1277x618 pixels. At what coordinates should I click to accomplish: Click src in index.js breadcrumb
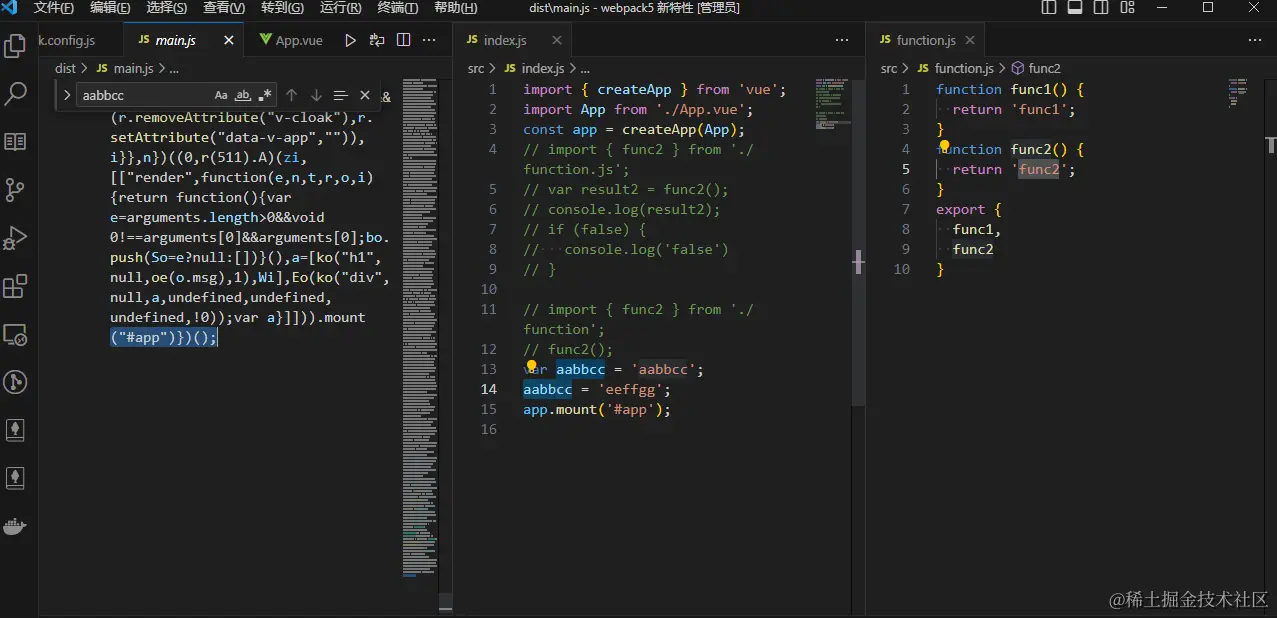(476, 68)
